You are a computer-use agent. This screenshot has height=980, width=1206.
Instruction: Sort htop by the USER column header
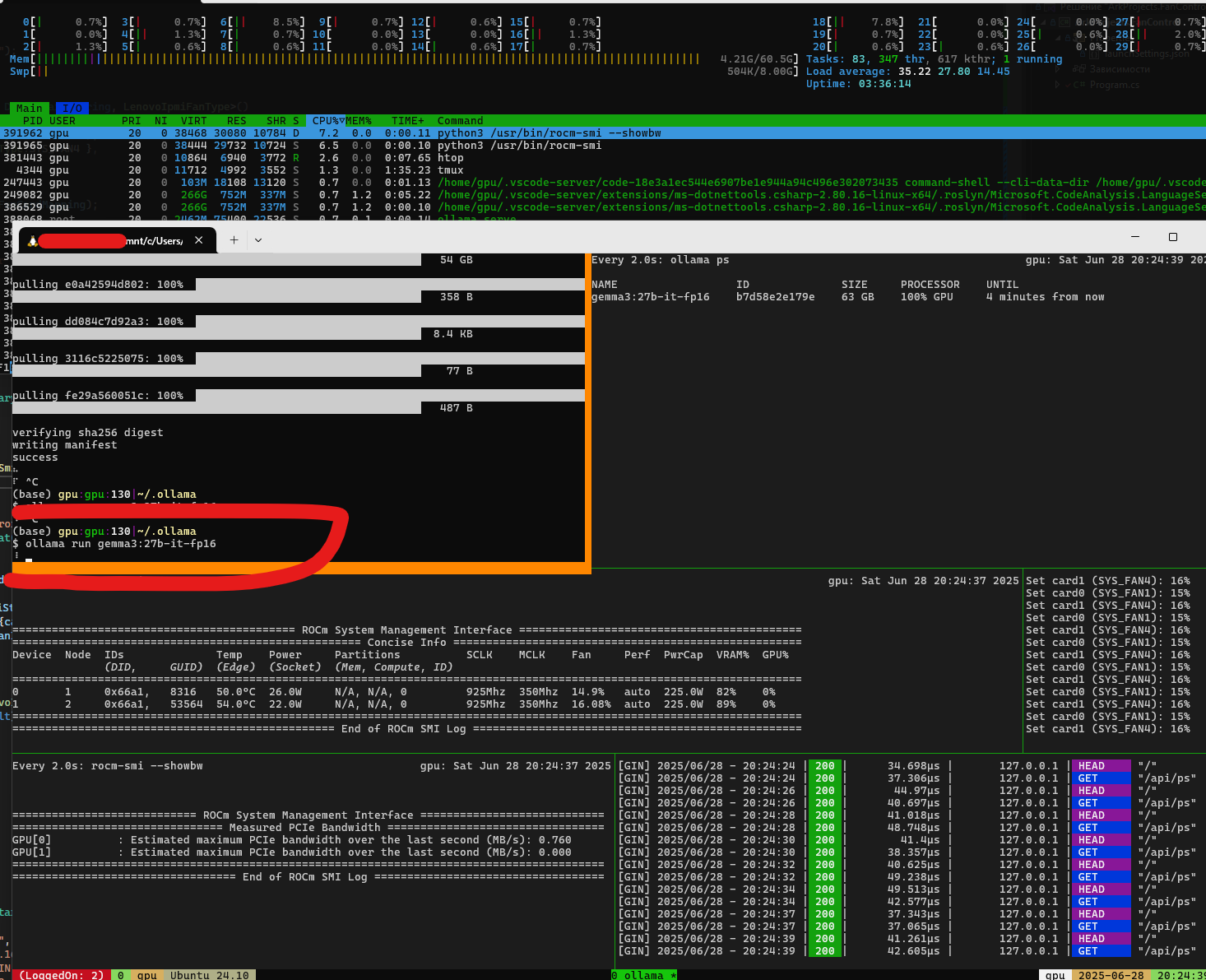(x=63, y=121)
